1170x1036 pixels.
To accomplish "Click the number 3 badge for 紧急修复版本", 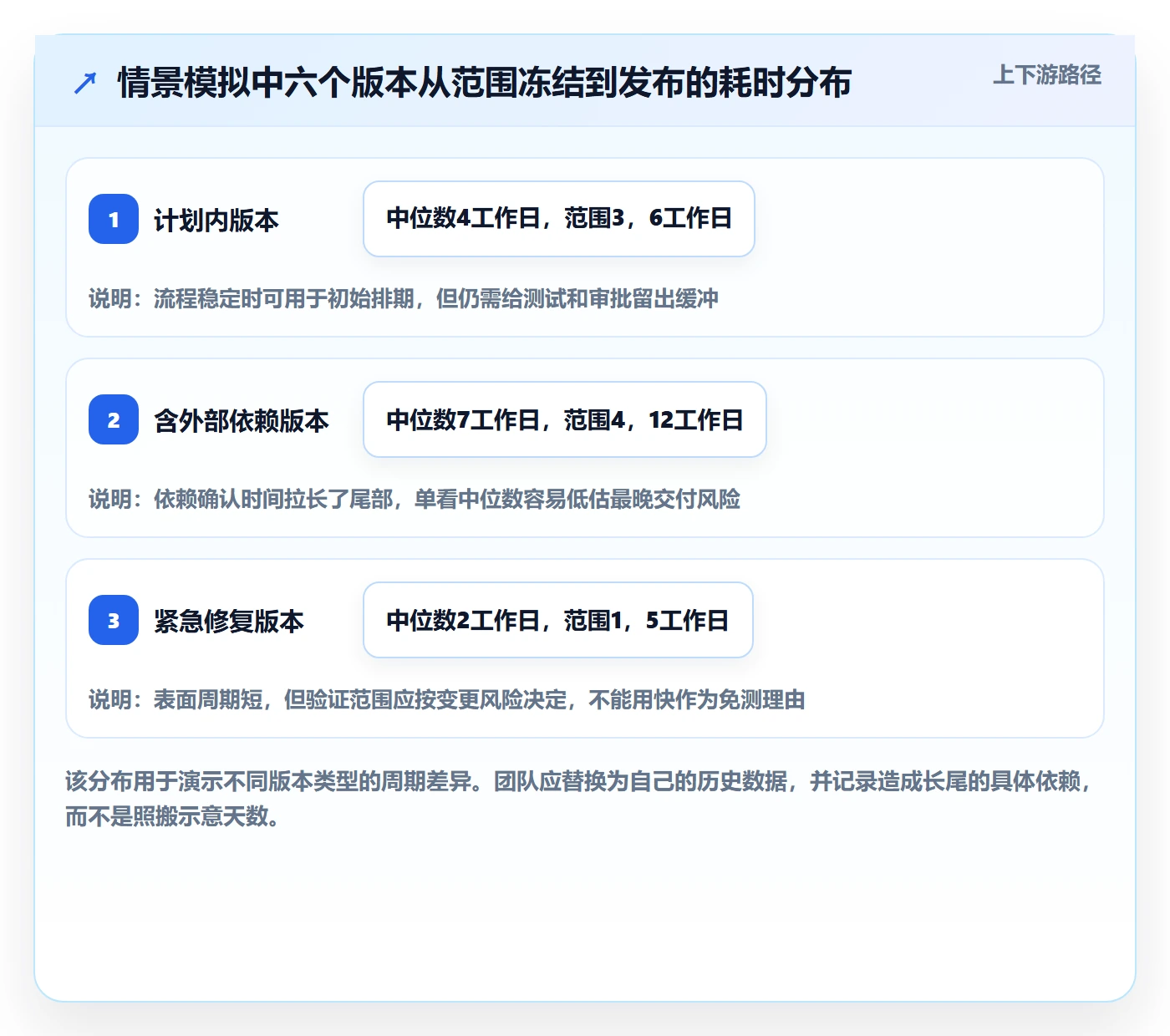I will click(x=114, y=620).
